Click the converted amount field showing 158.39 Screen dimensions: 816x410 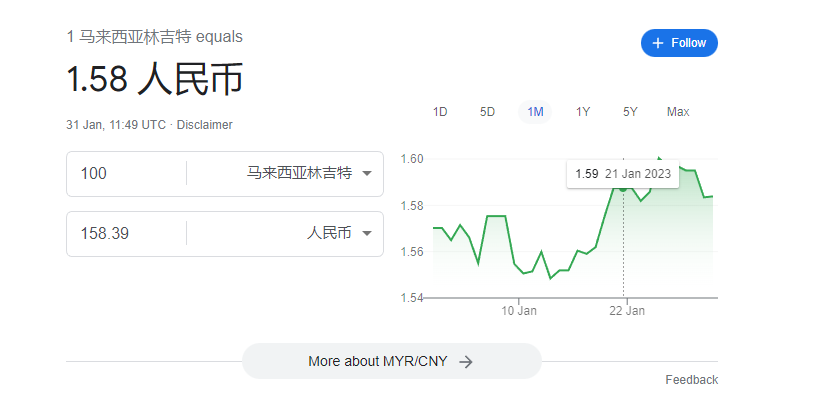126,233
